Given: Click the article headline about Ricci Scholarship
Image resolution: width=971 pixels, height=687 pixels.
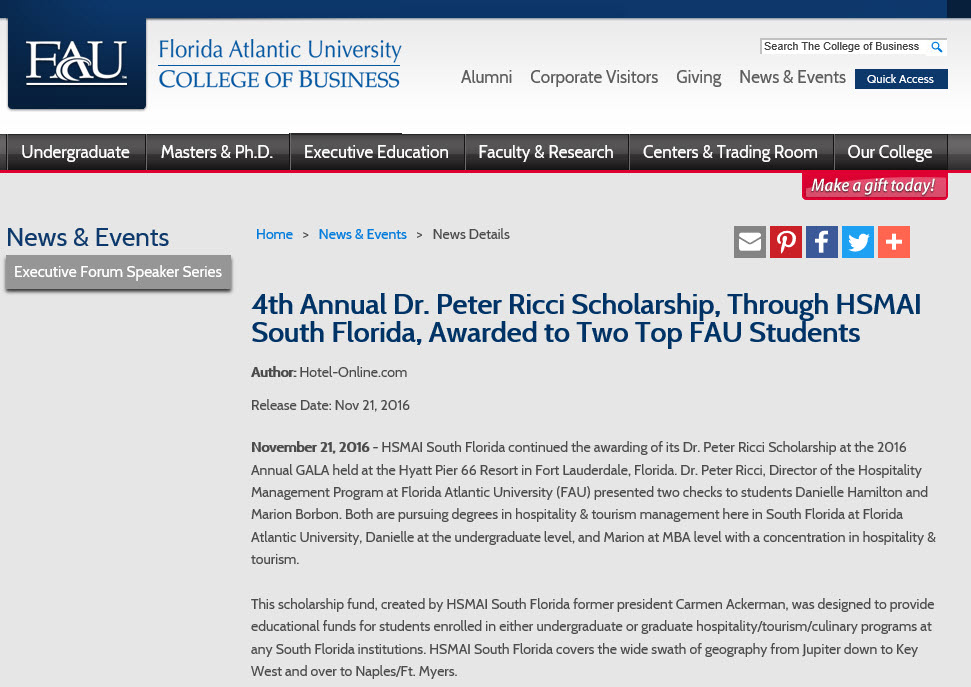Looking at the screenshot, I should pos(586,318).
